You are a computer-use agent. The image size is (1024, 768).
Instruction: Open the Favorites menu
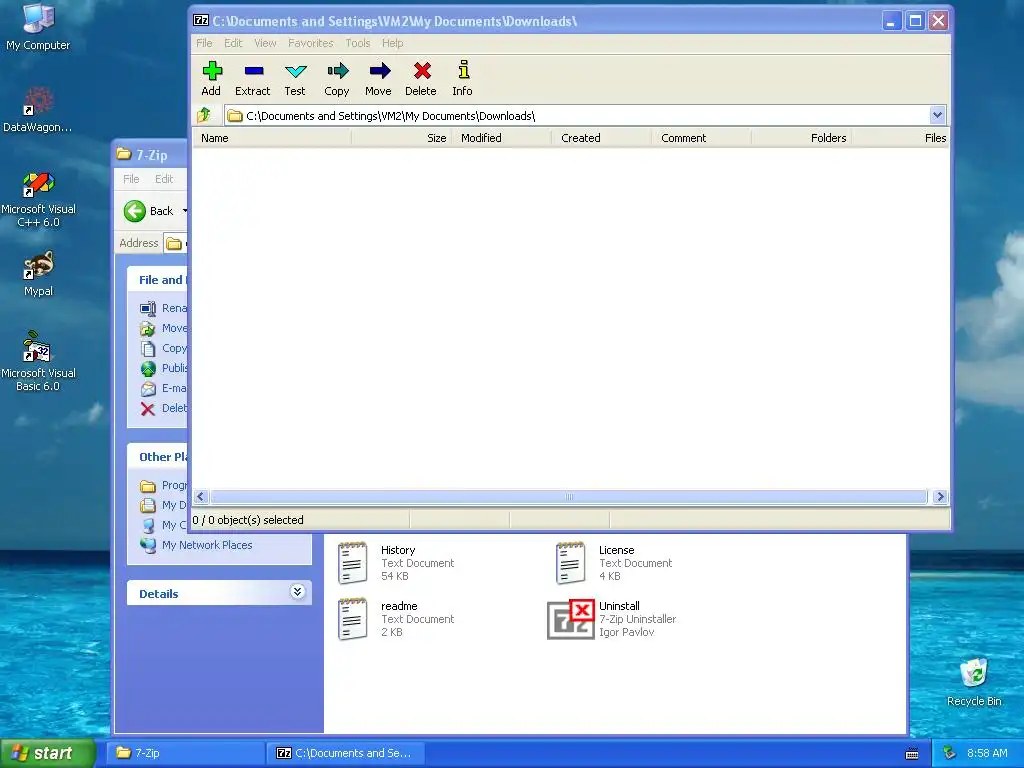click(311, 43)
